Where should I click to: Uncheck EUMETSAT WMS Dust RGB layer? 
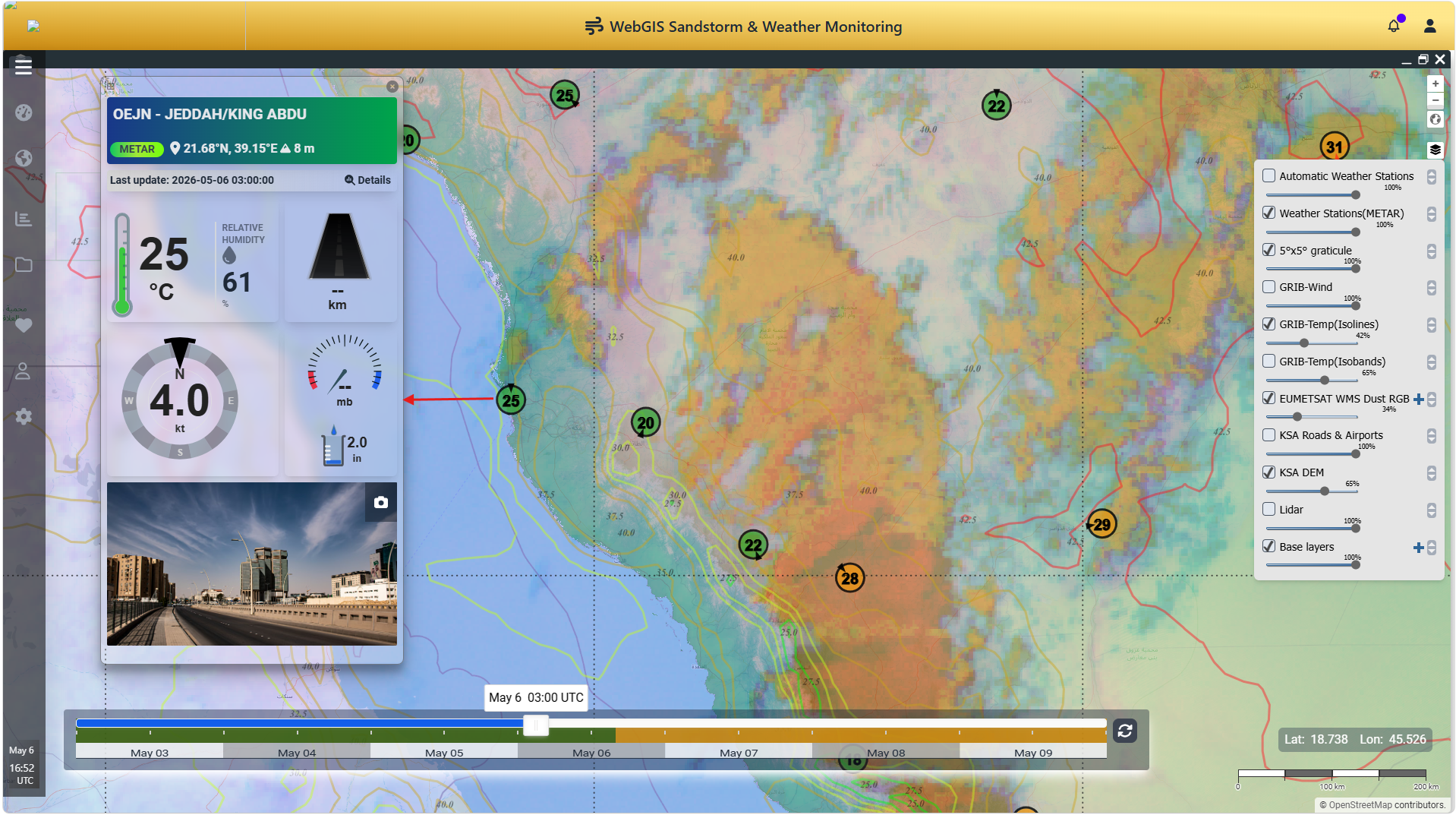(1268, 398)
